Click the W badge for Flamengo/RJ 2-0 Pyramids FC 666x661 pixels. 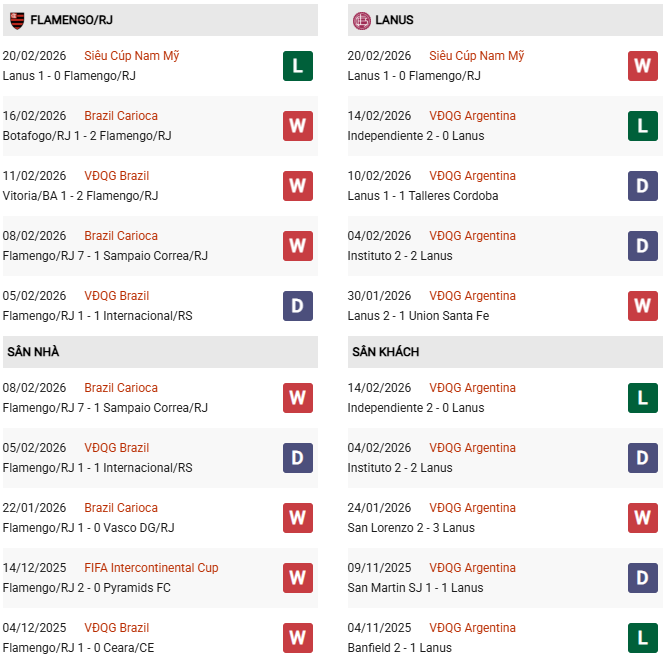(298, 578)
